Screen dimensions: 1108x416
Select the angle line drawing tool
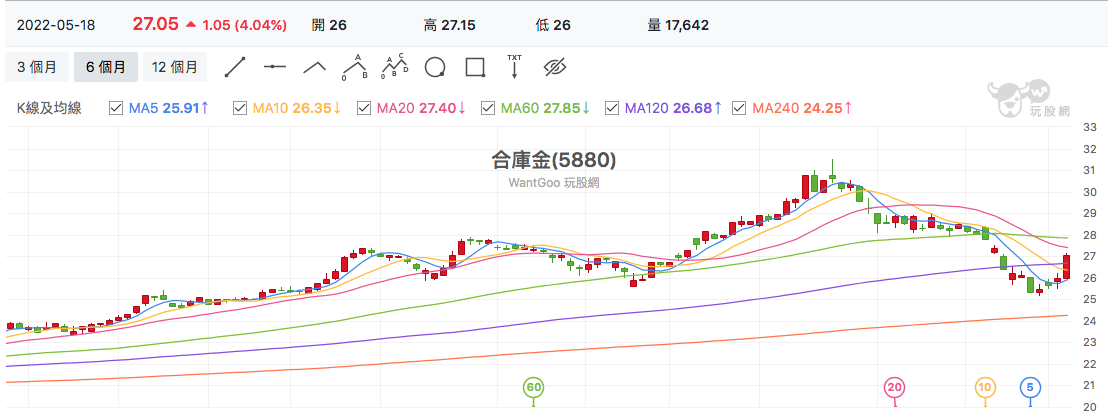tap(314, 67)
